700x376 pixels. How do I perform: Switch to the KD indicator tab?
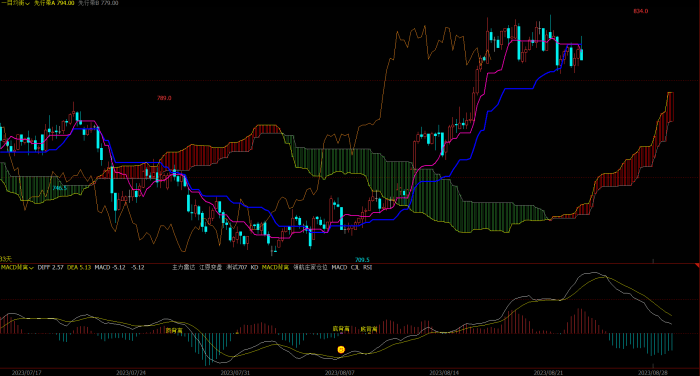click(254, 267)
